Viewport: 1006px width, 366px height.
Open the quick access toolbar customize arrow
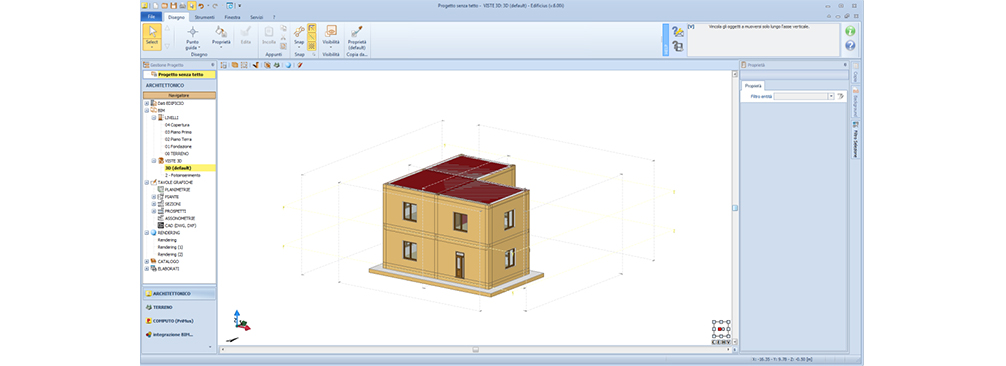[239, 5]
